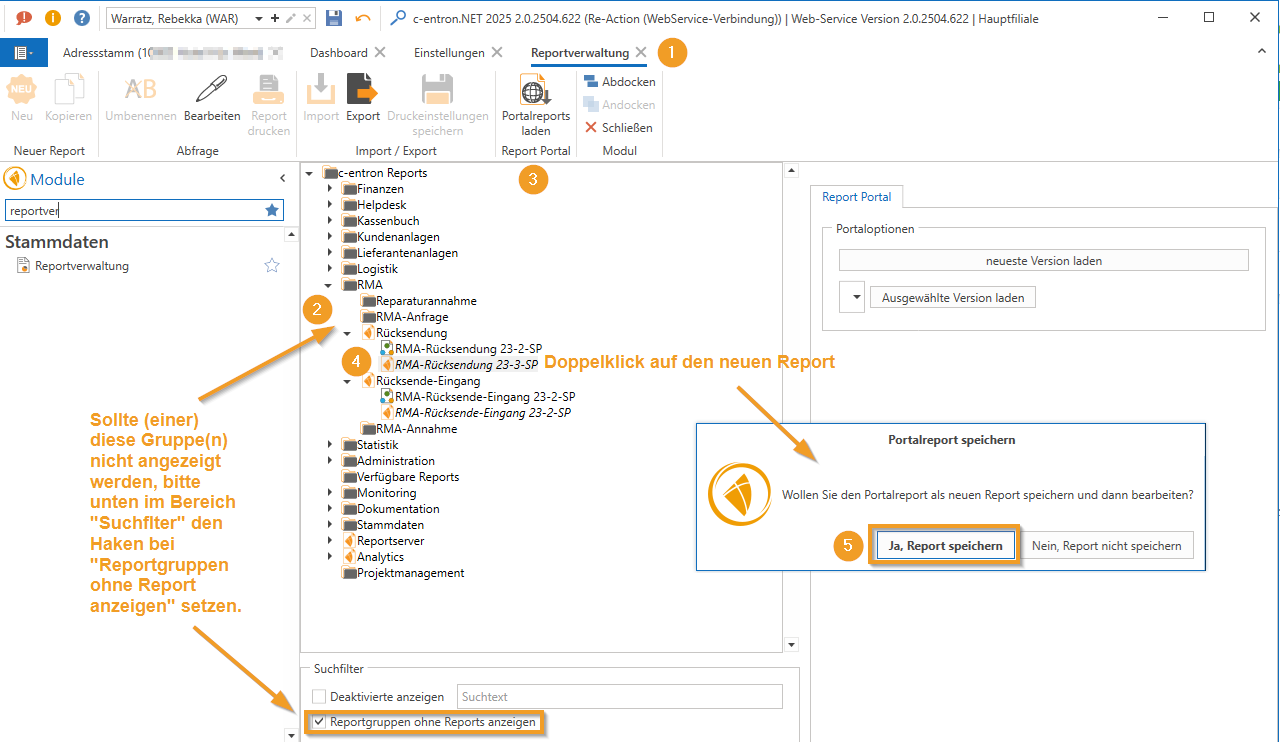
Task: Collapse the RMA folder node
Action: (330, 285)
